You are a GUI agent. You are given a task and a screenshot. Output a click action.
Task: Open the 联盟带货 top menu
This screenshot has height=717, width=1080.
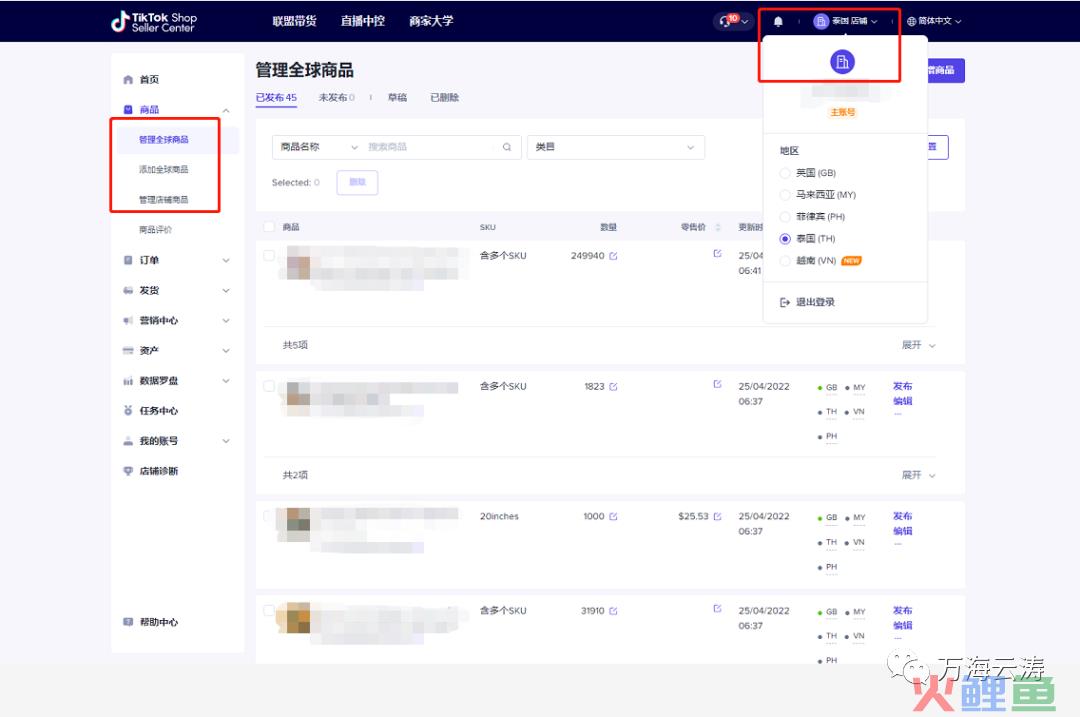[x=295, y=21]
